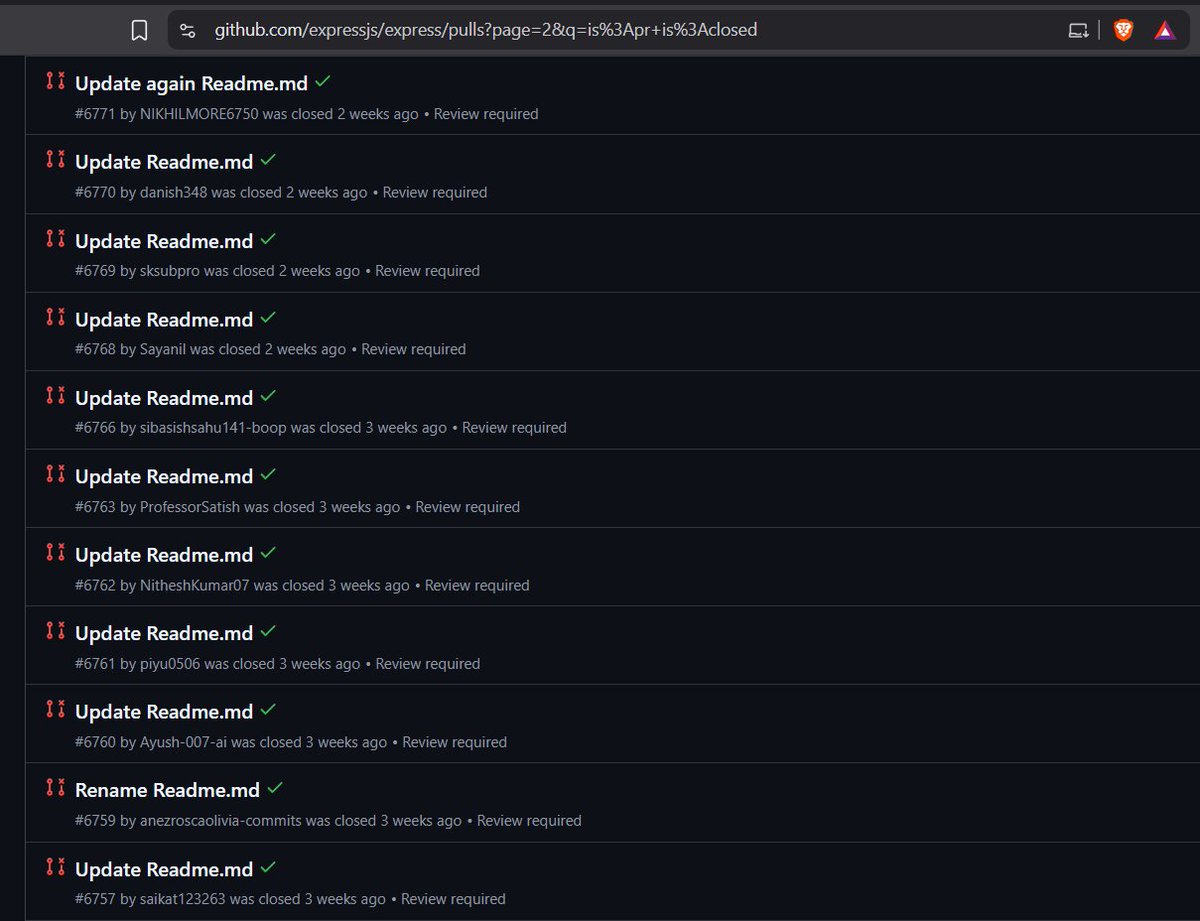Click author name sksubpro

[170, 271]
